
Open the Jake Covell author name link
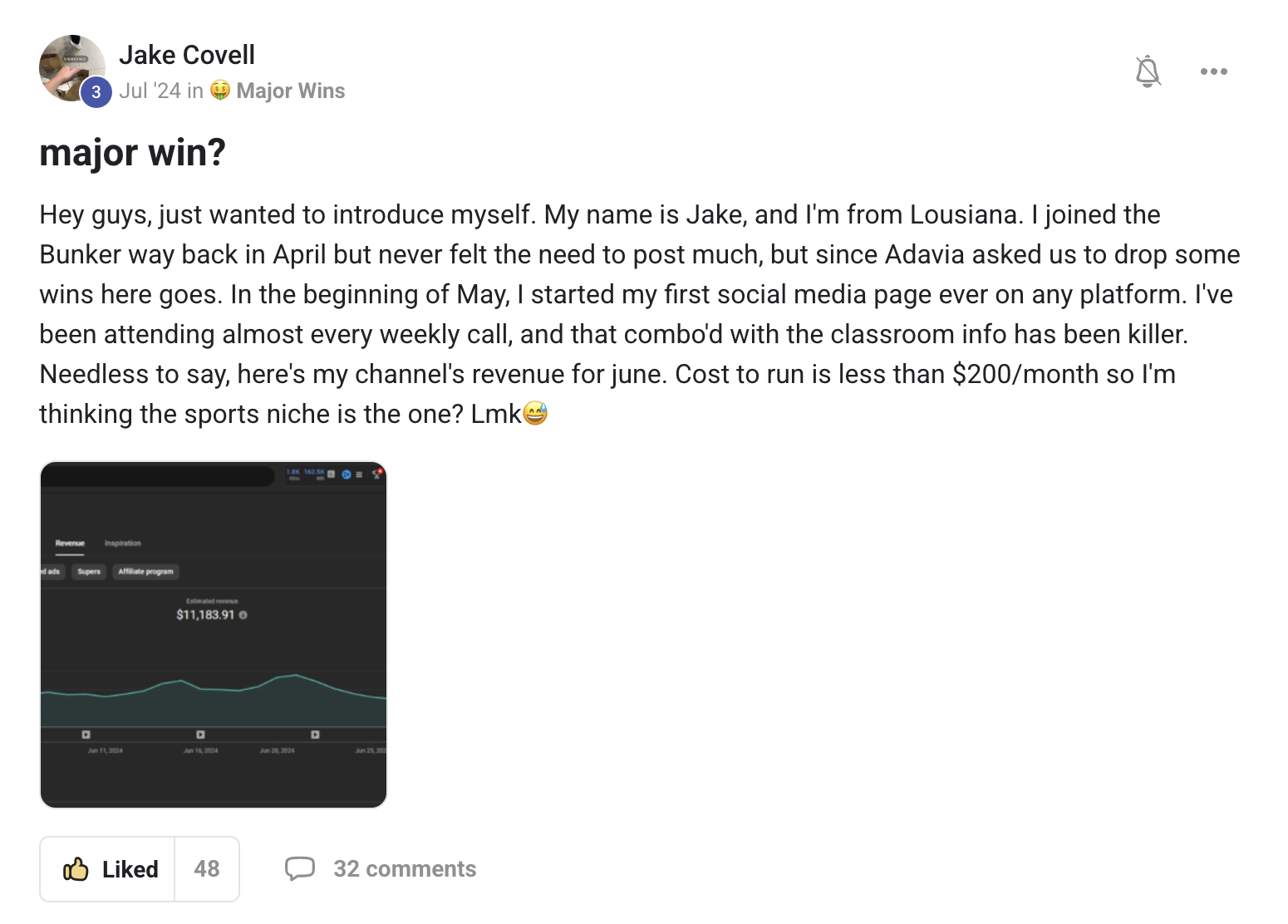click(x=187, y=55)
